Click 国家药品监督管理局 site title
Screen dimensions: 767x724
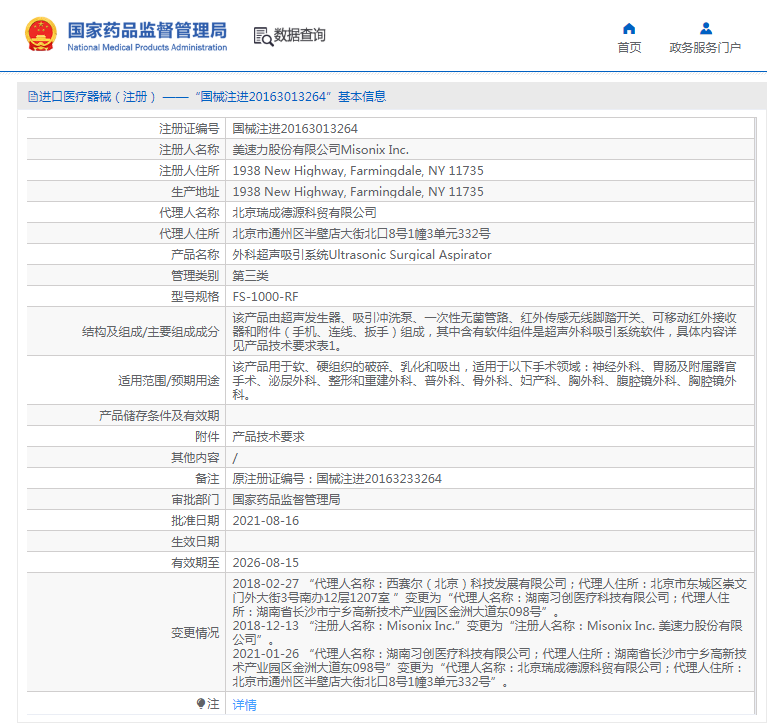point(147,30)
